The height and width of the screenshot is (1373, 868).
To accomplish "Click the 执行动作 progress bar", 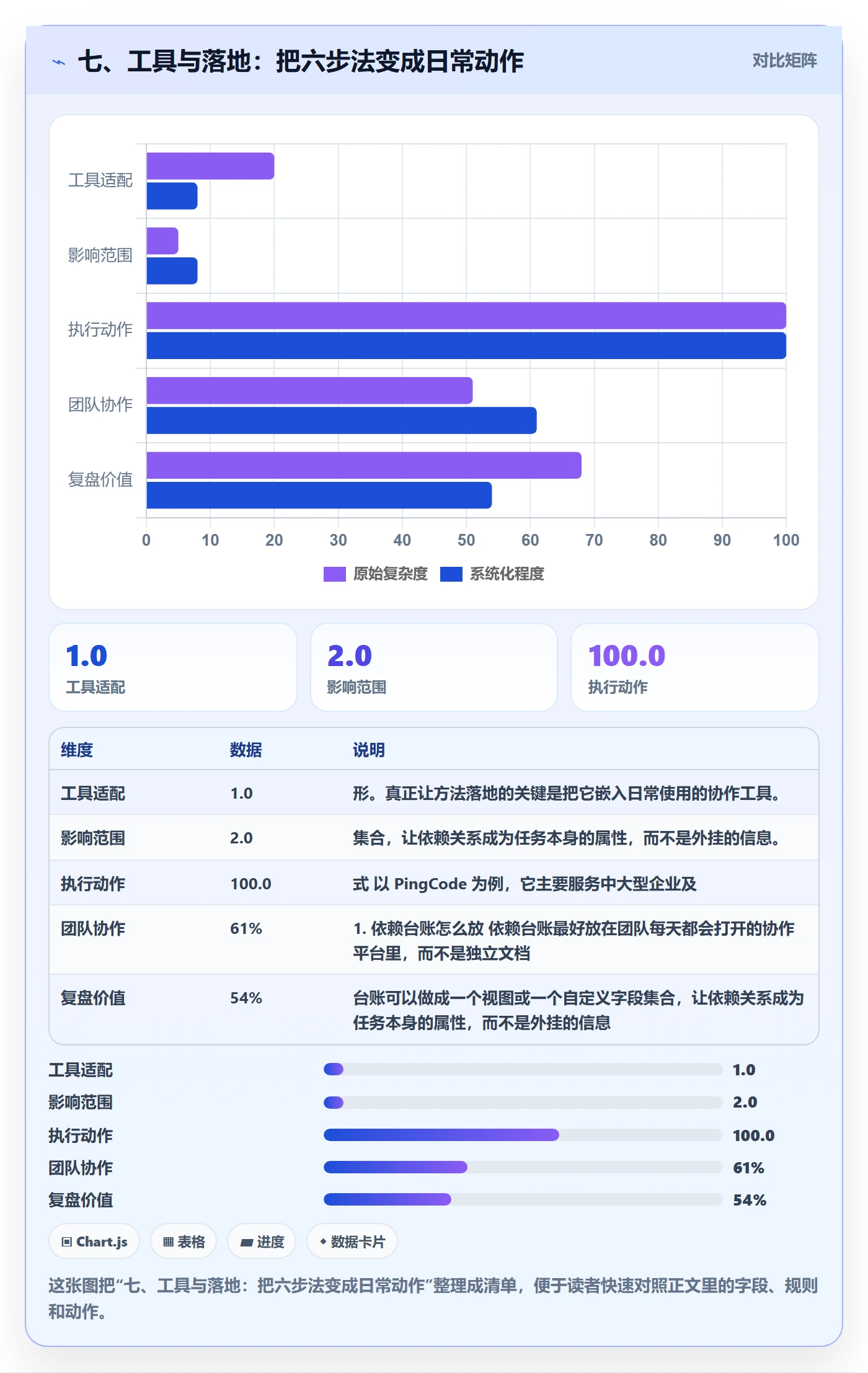I will click(523, 1135).
